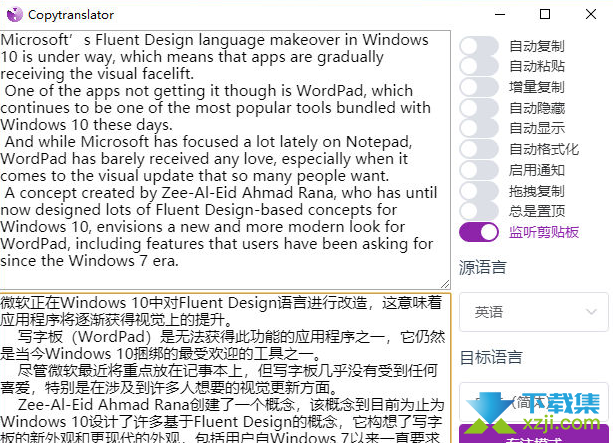Viewport: 613px width, 443px height.
Task: Open the 目标语言 dropdown showing 简体
Action: [x=534, y=402]
